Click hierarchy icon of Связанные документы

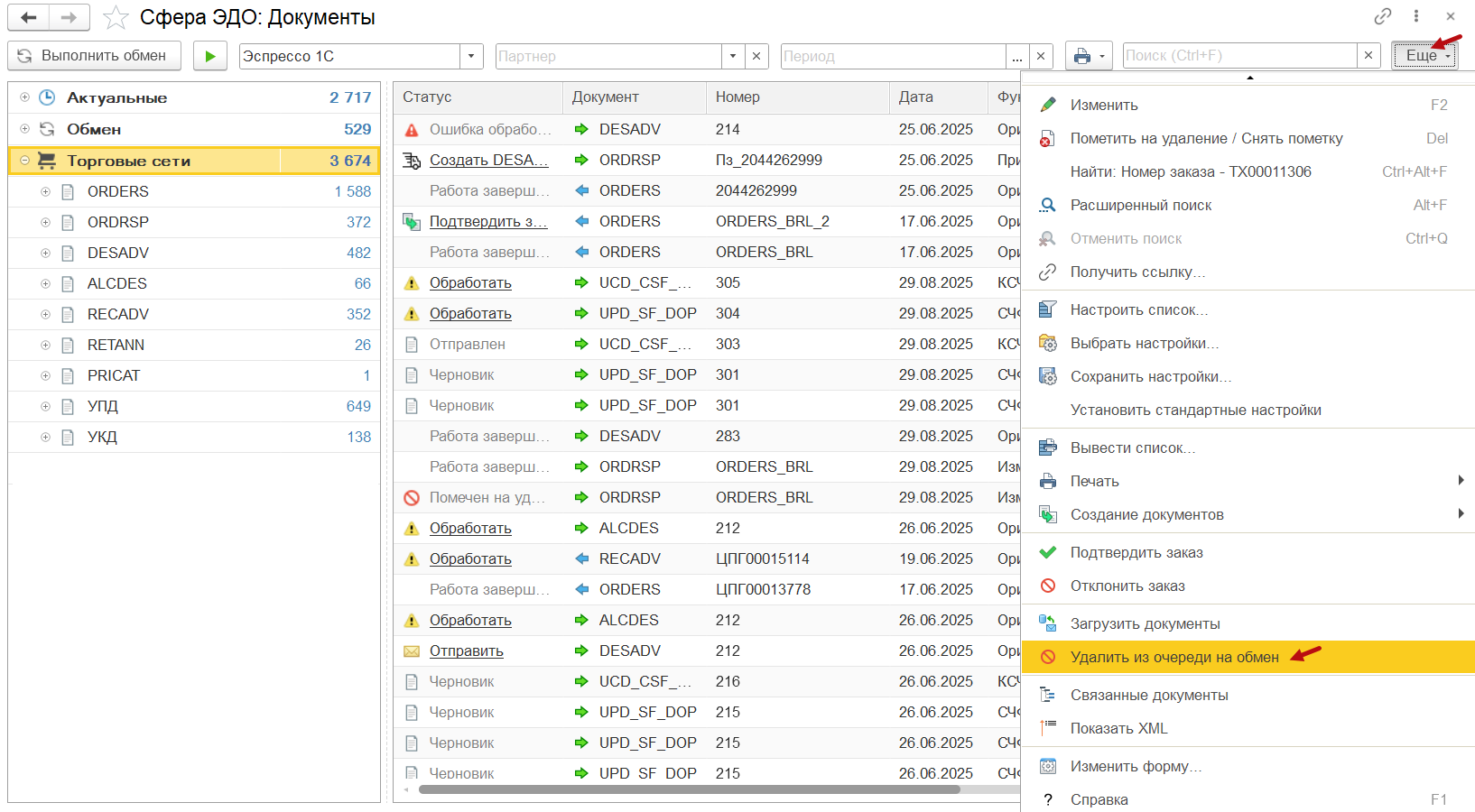pos(1047,695)
